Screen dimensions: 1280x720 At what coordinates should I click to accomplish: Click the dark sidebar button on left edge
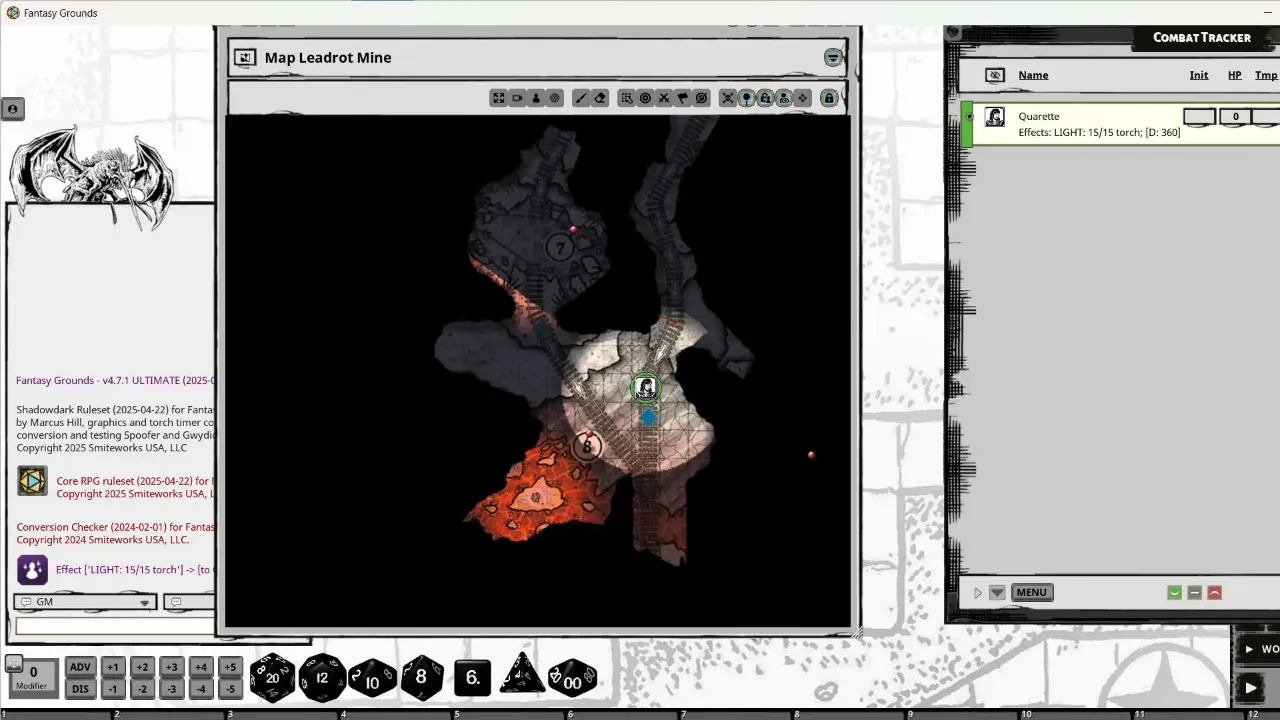[x=12, y=109]
